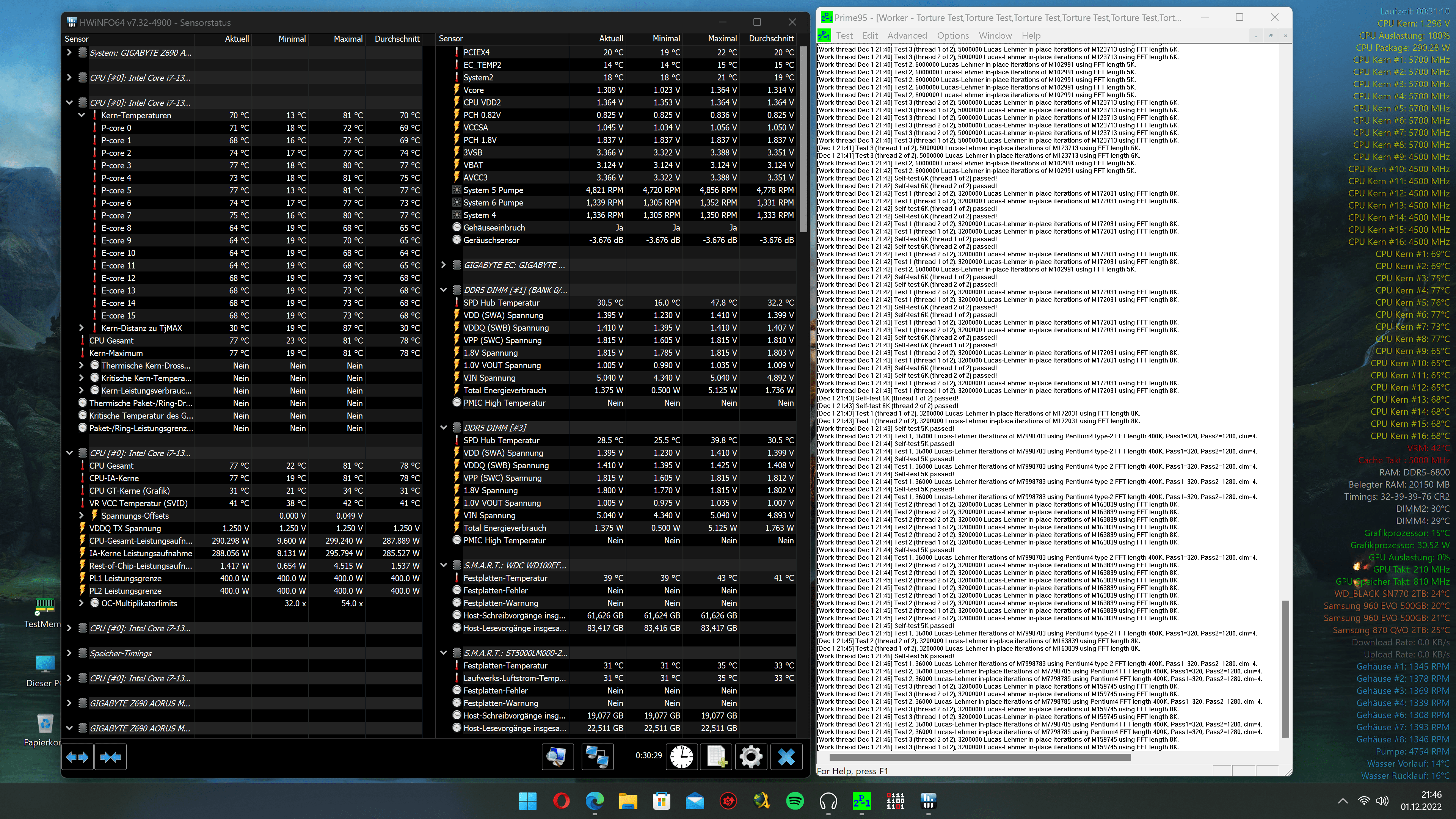Start logging with the sheet plus icon
This screenshot has height=819, width=1456.
coord(716,756)
